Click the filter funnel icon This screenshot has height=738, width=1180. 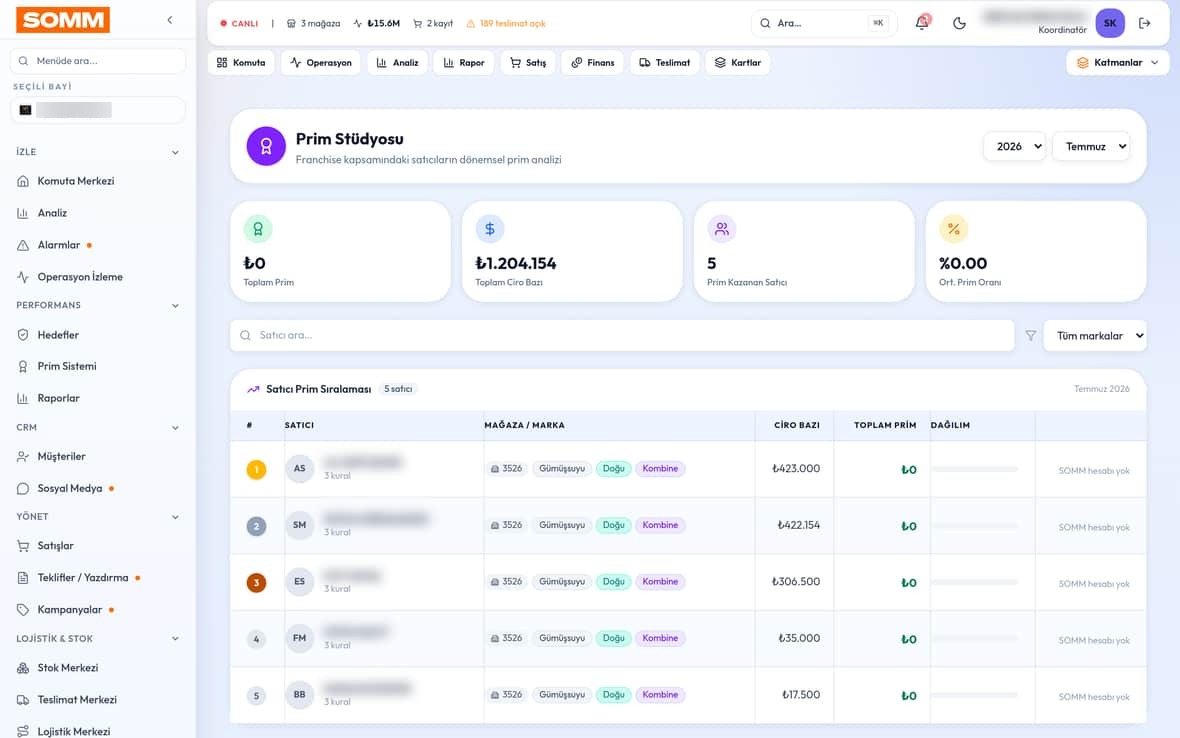pos(1030,336)
